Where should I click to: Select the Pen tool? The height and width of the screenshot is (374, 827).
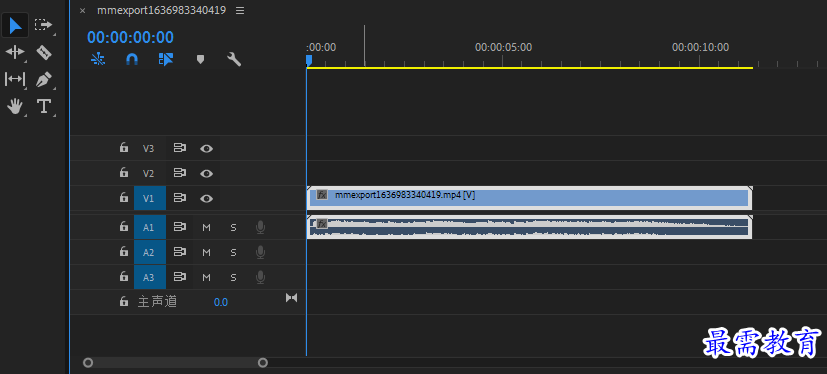tap(43, 80)
